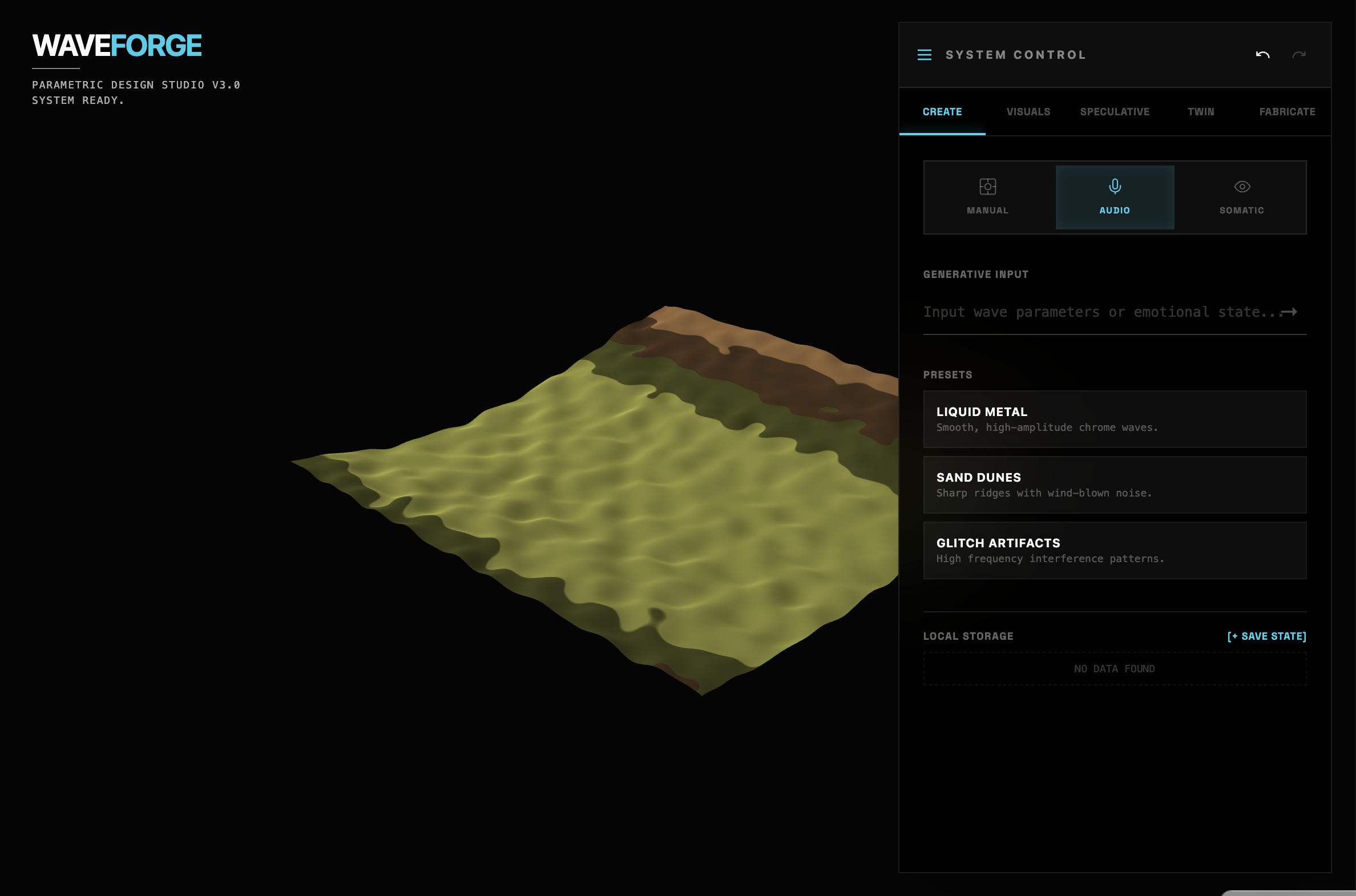The width and height of the screenshot is (1356, 896).
Task: Open the hamburger menu icon
Action: [x=924, y=55]
